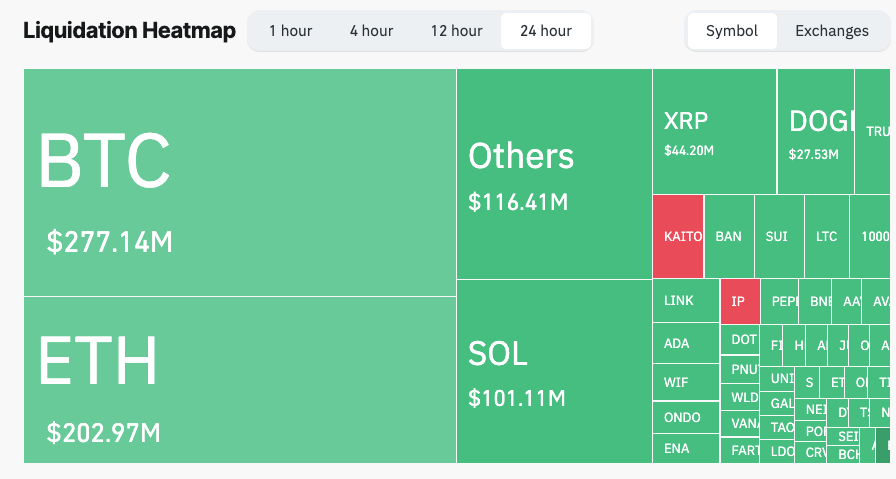Select the LINK tile
Screen dimensions: 896x479
[685, 301]
